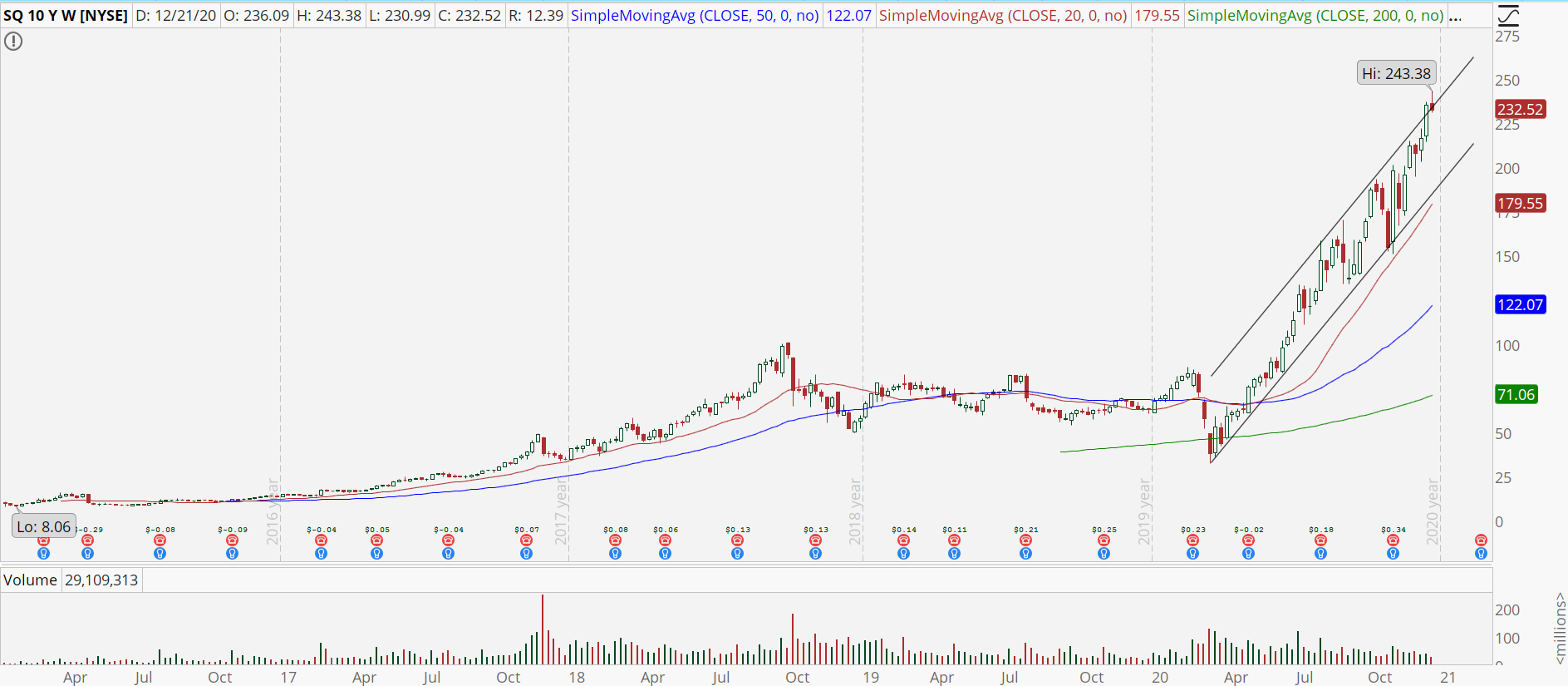Open the red phone icon under $-0.08
The width and height of the screenshot is (1568, 686).
[160, 540]
